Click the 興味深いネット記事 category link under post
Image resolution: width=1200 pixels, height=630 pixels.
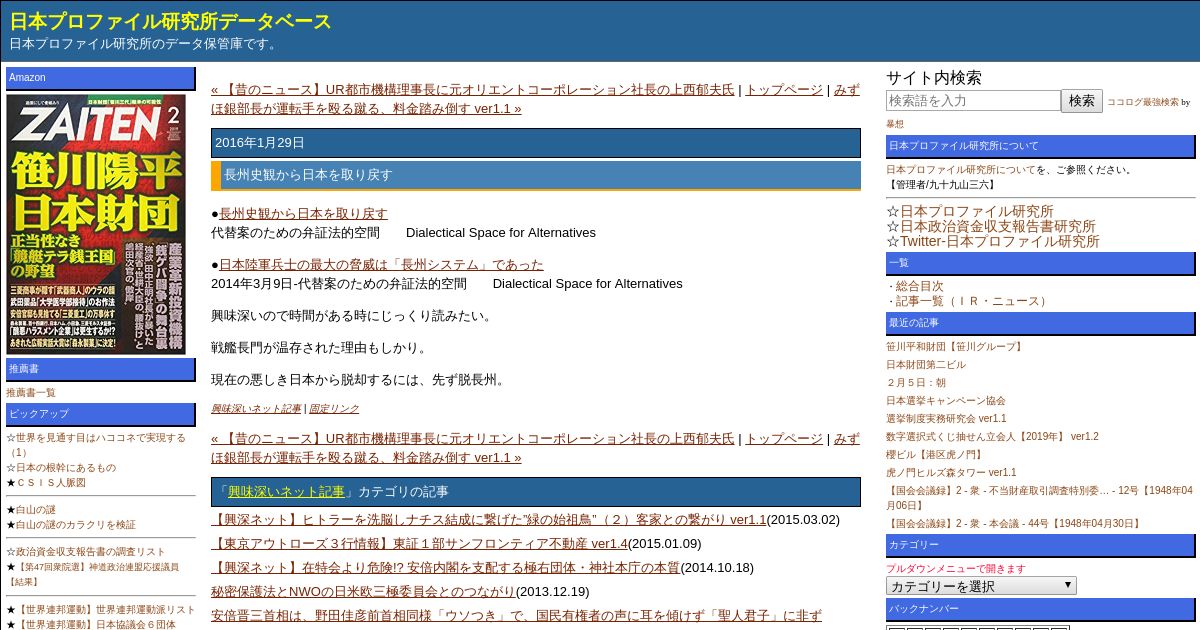pyautogui.click(x=256, y=408)
